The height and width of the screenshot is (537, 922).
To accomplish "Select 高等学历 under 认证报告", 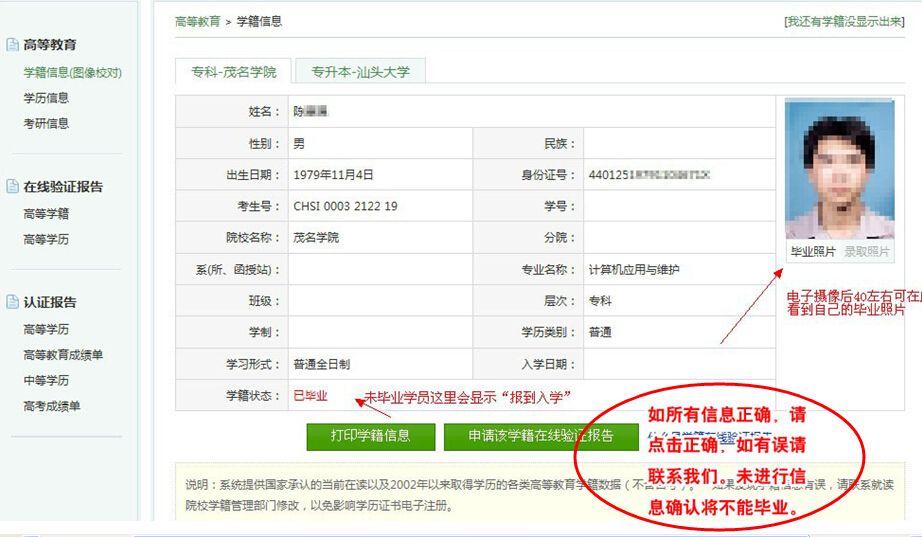I will pos(46,329).
